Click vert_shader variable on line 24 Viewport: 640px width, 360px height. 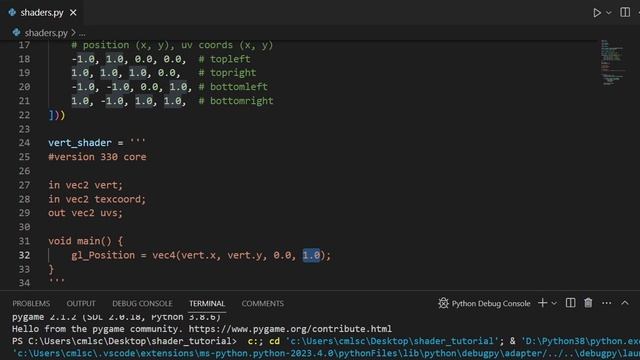[80, 143]
